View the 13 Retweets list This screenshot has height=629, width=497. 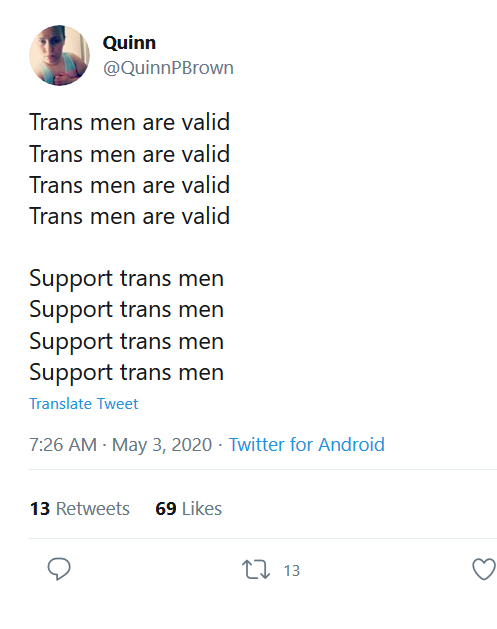pos(79,508)
